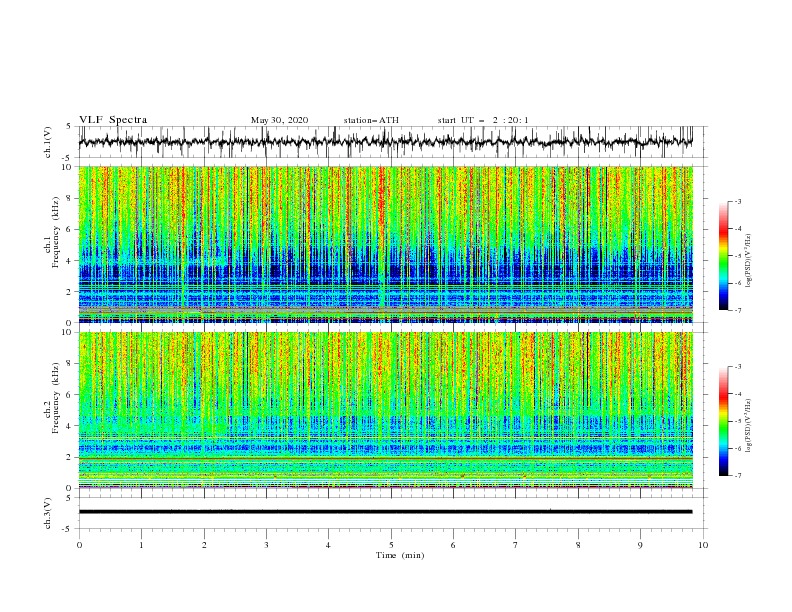Click the "9" tick on time axis
The width and height of the screenshot is (792, 612).
[640, 545]
